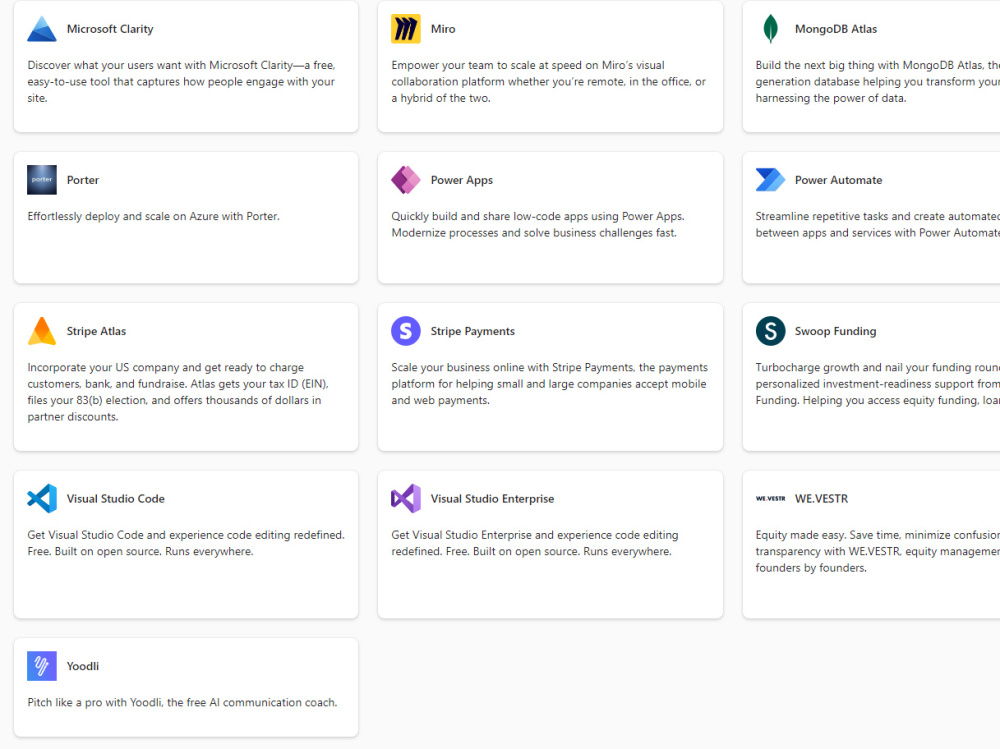Click the Power Automate blue arrow icon

[770, 180]
